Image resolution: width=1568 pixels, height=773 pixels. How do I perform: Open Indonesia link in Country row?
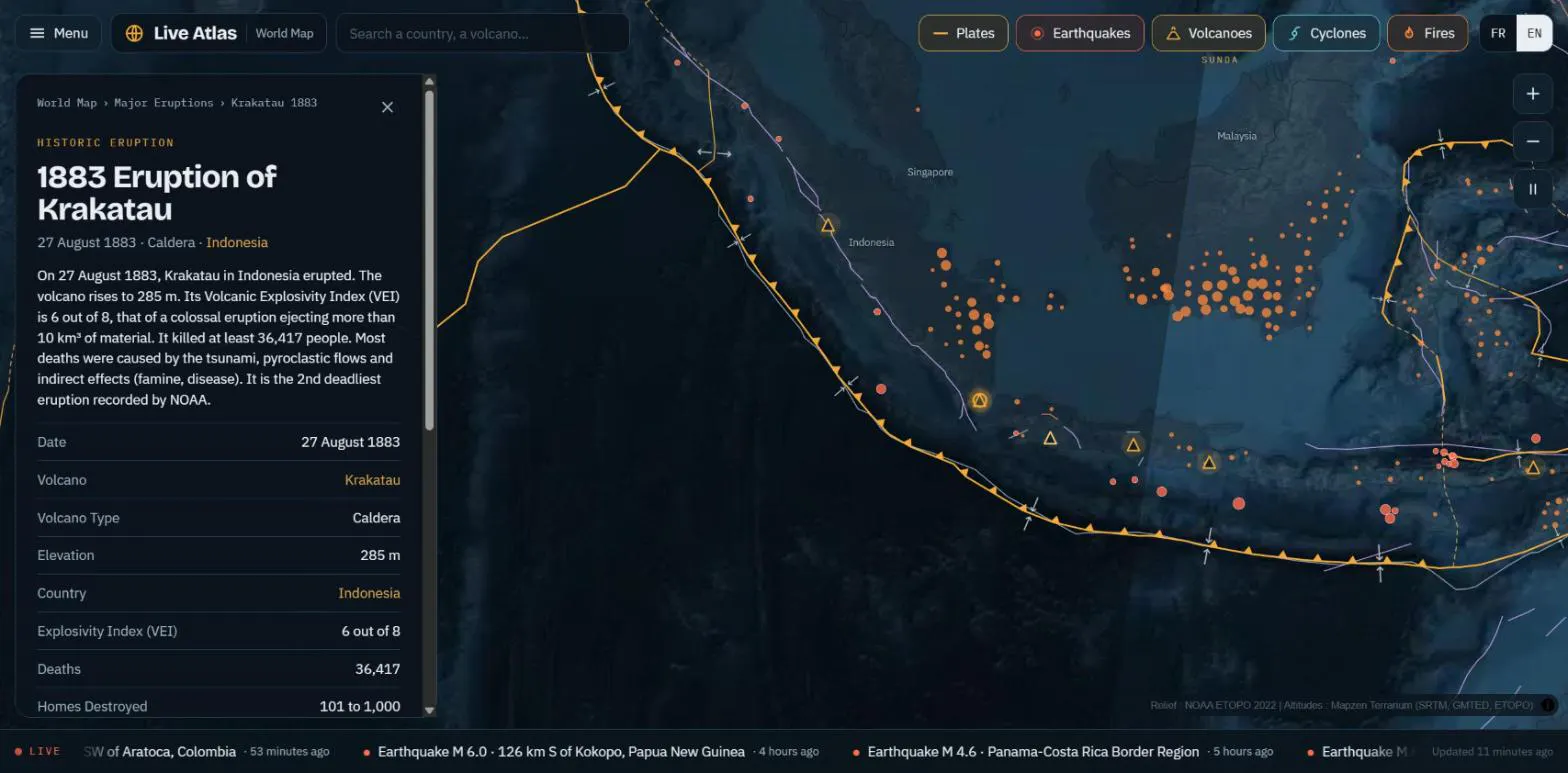pyautogui.click(x=369, y=593)
